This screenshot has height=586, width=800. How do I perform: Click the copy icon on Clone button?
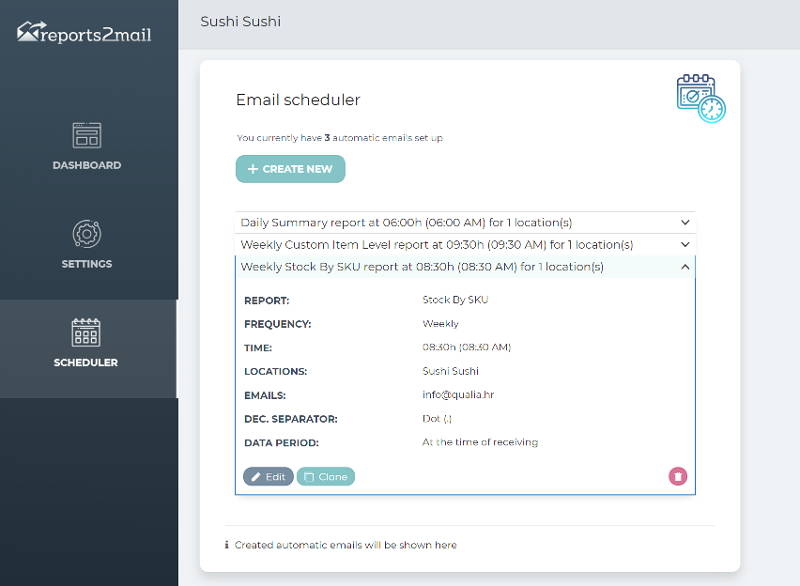click(309, 477)
